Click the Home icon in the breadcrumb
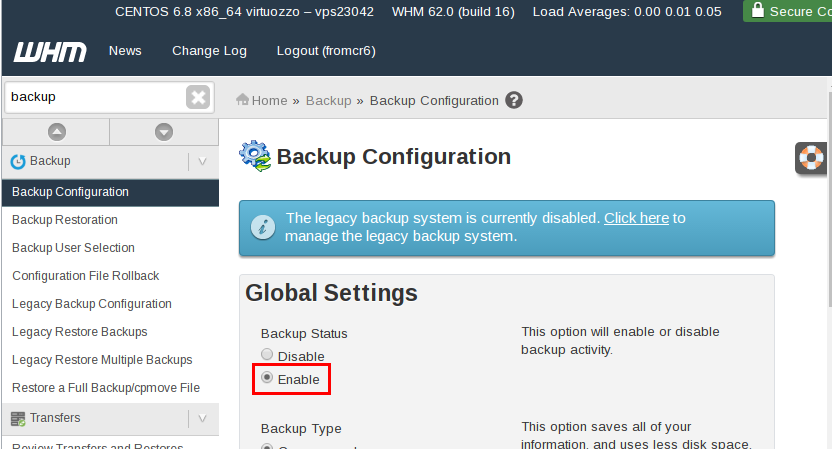The image size is (832, 449). pyautogui.click(x=242, y=100)
